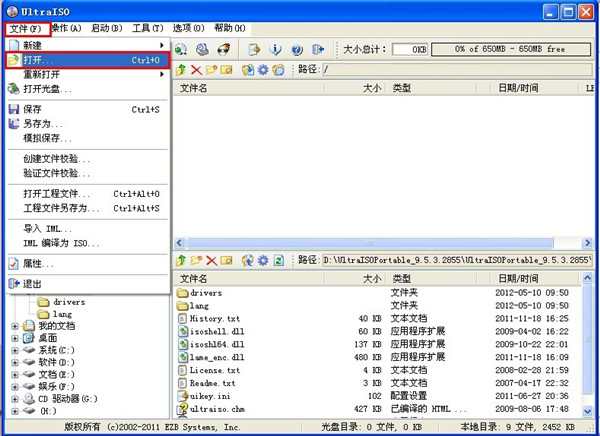Click the 大小总计 size field
This screenshot has height=436, width=600.
click(410, 49)
